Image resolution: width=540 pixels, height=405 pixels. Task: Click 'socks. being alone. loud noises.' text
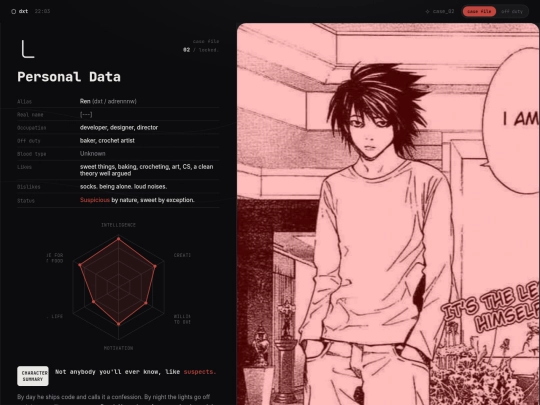tap(123, 187)
